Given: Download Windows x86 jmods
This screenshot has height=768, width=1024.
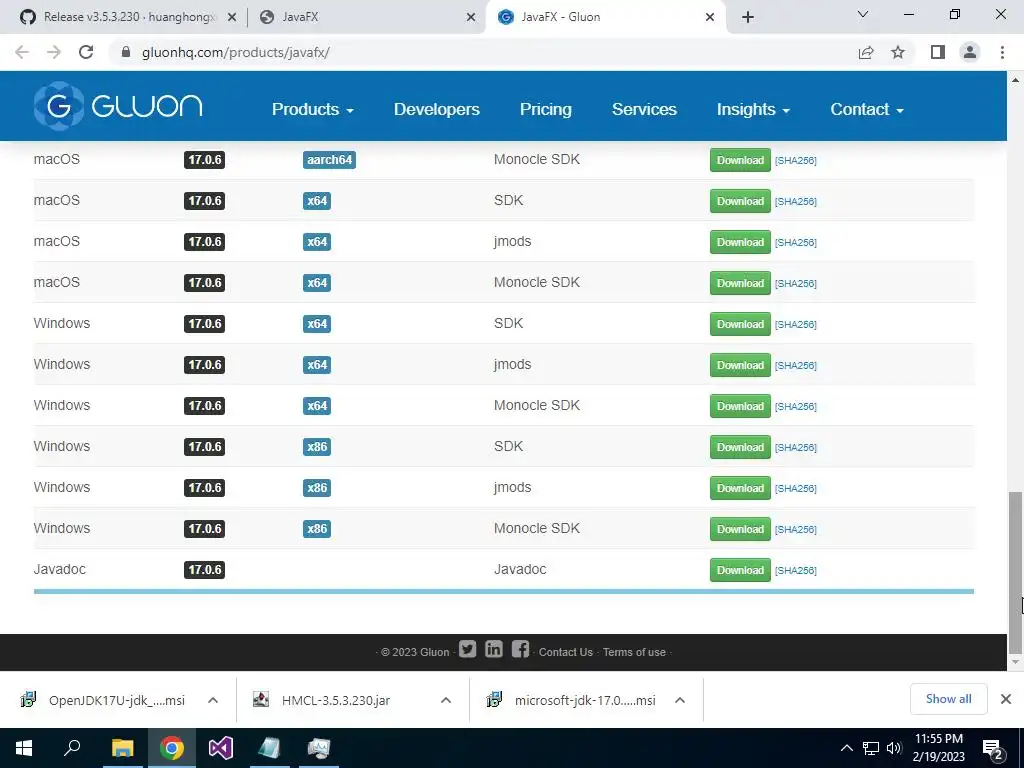Looking at the screenshot, I should pos(740,488).
